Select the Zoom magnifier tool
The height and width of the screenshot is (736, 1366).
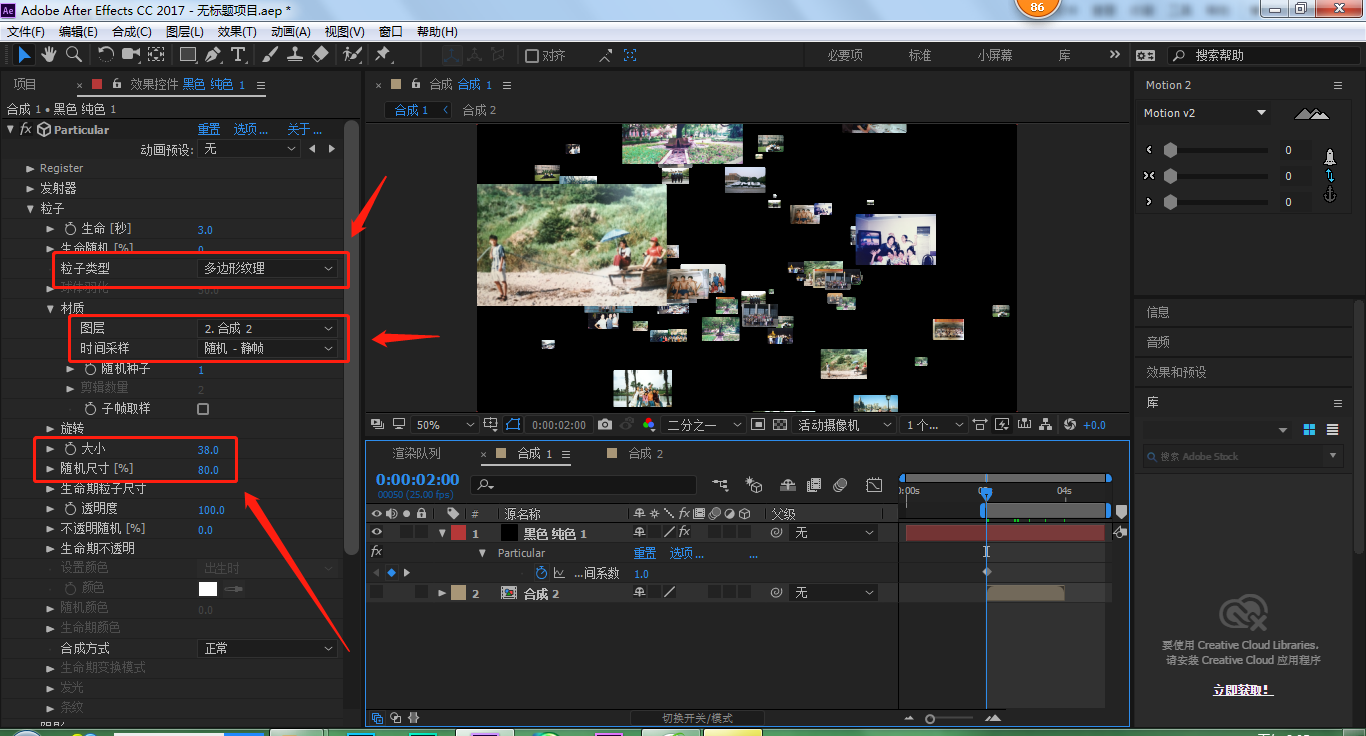coord(73,54)
